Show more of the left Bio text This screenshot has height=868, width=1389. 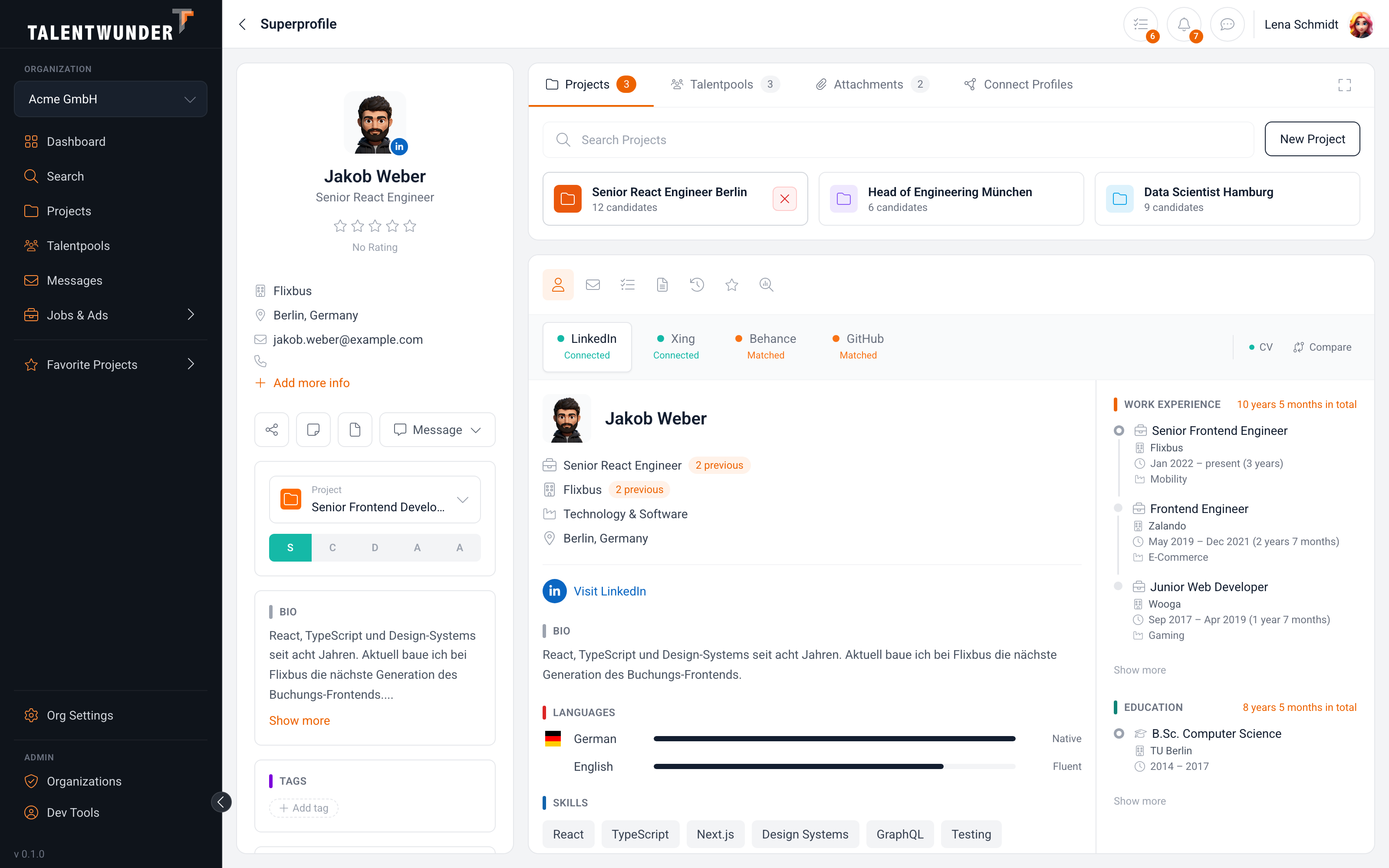click(300, 720)
